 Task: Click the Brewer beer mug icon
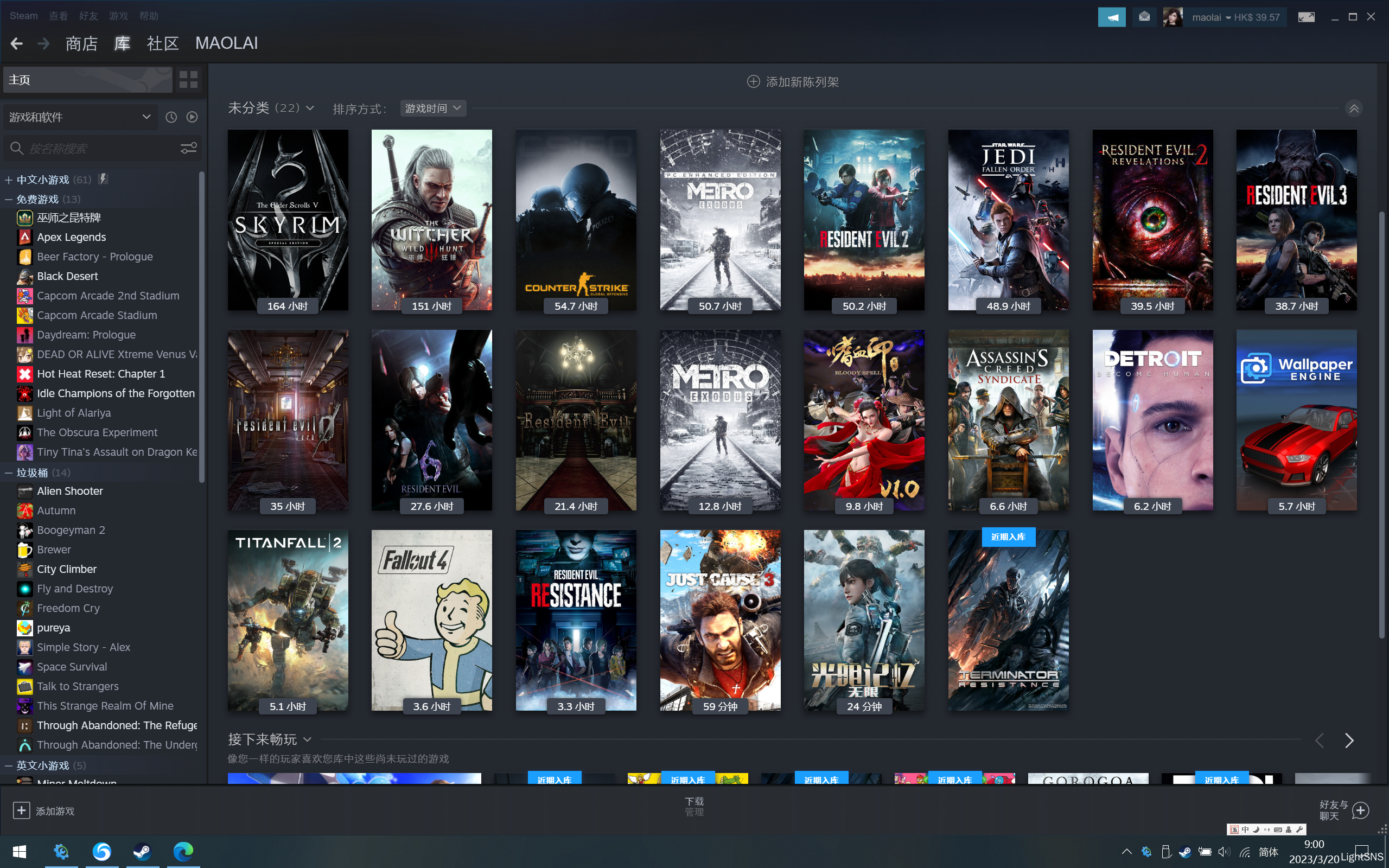point(24,550)
